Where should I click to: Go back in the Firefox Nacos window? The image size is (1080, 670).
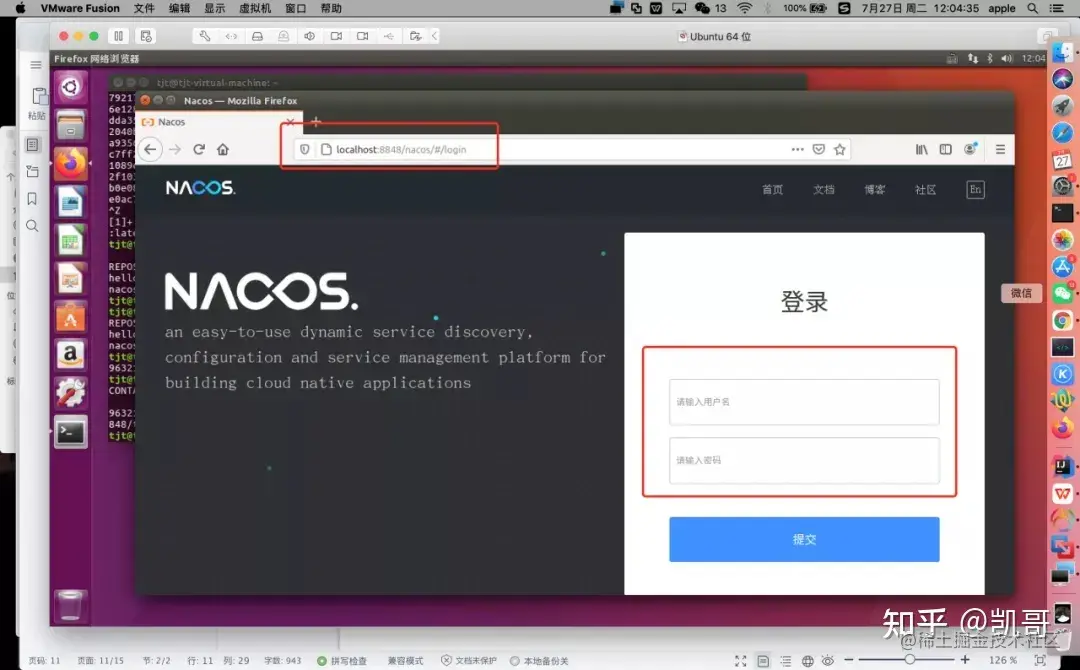150,149
